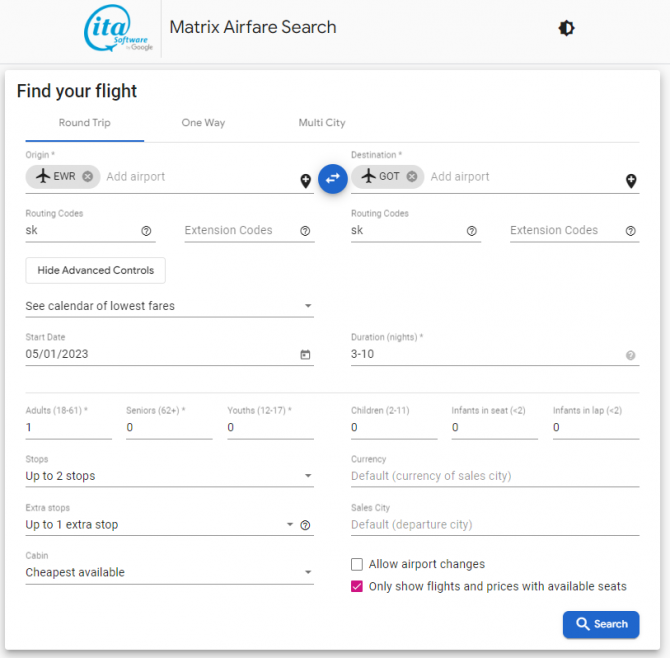670x658 pixels.
Task: Click the swap origin and destination button
Action: (332, 178)
